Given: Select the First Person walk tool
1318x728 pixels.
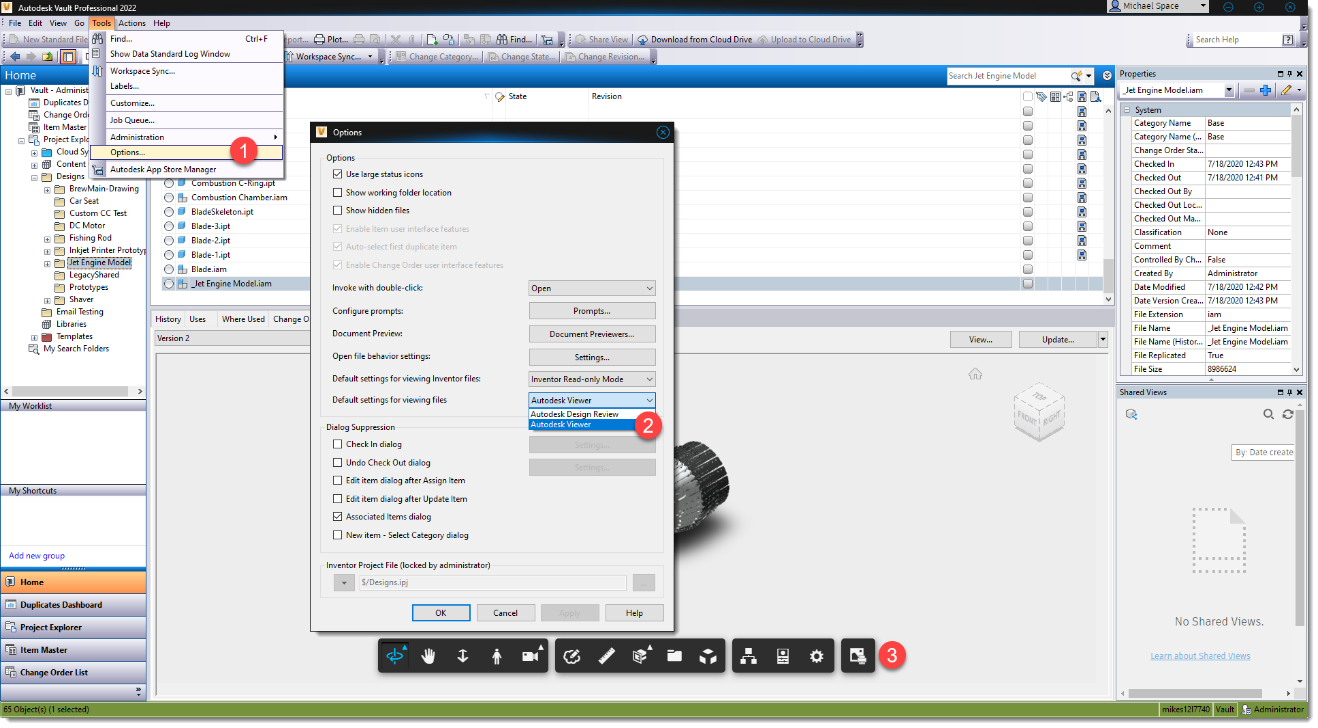Looking at the screenshot, I should click(x=496, y=656).
